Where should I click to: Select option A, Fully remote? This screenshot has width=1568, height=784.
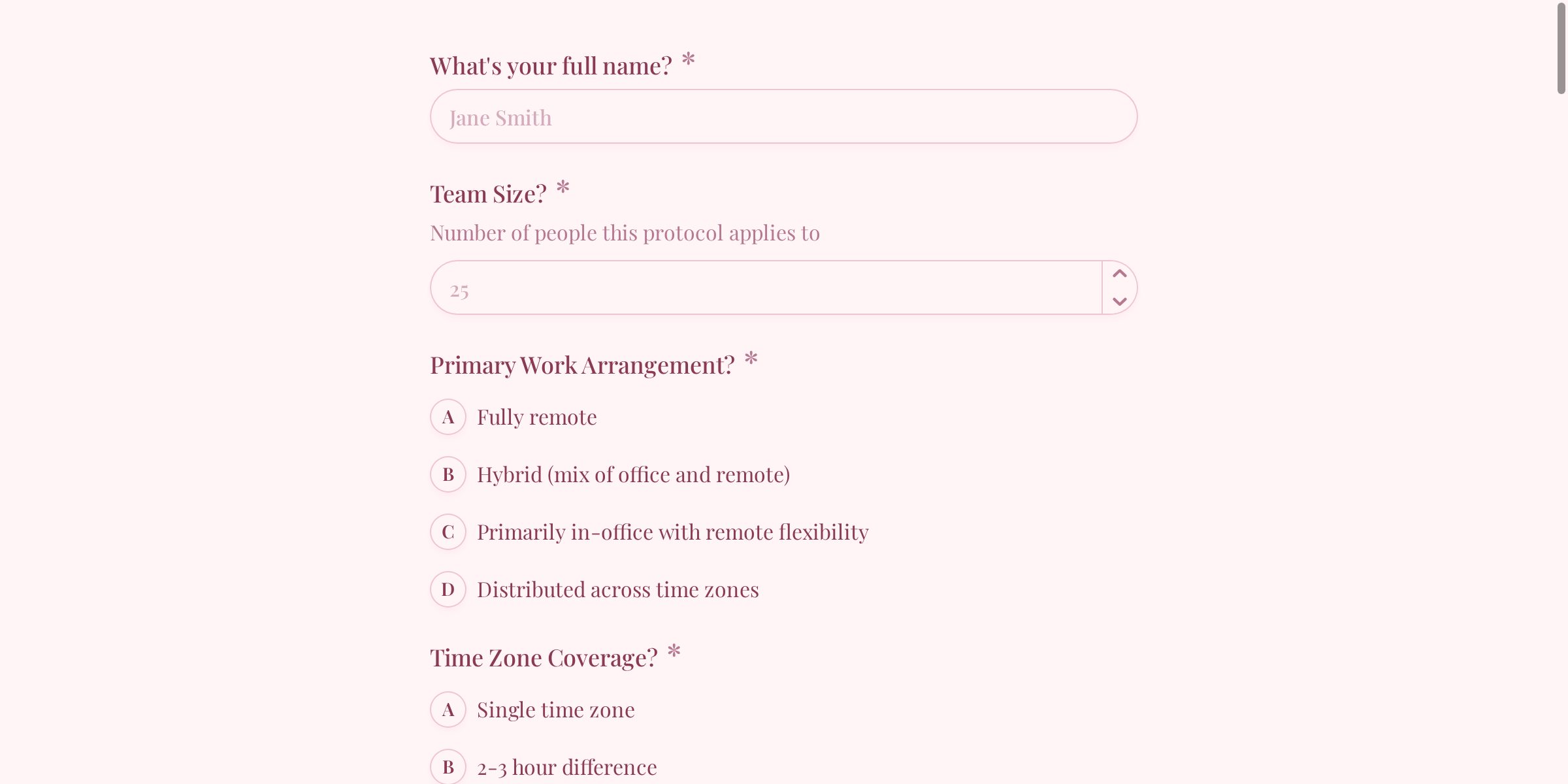(x=536, y=417)
